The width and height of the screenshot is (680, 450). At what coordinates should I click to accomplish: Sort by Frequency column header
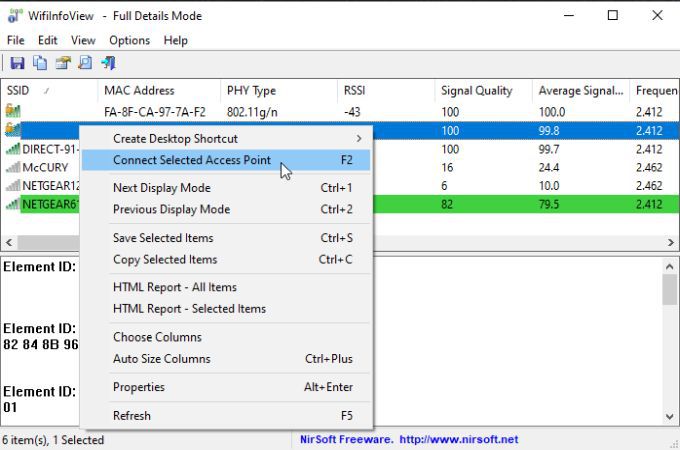click(654, 91)
